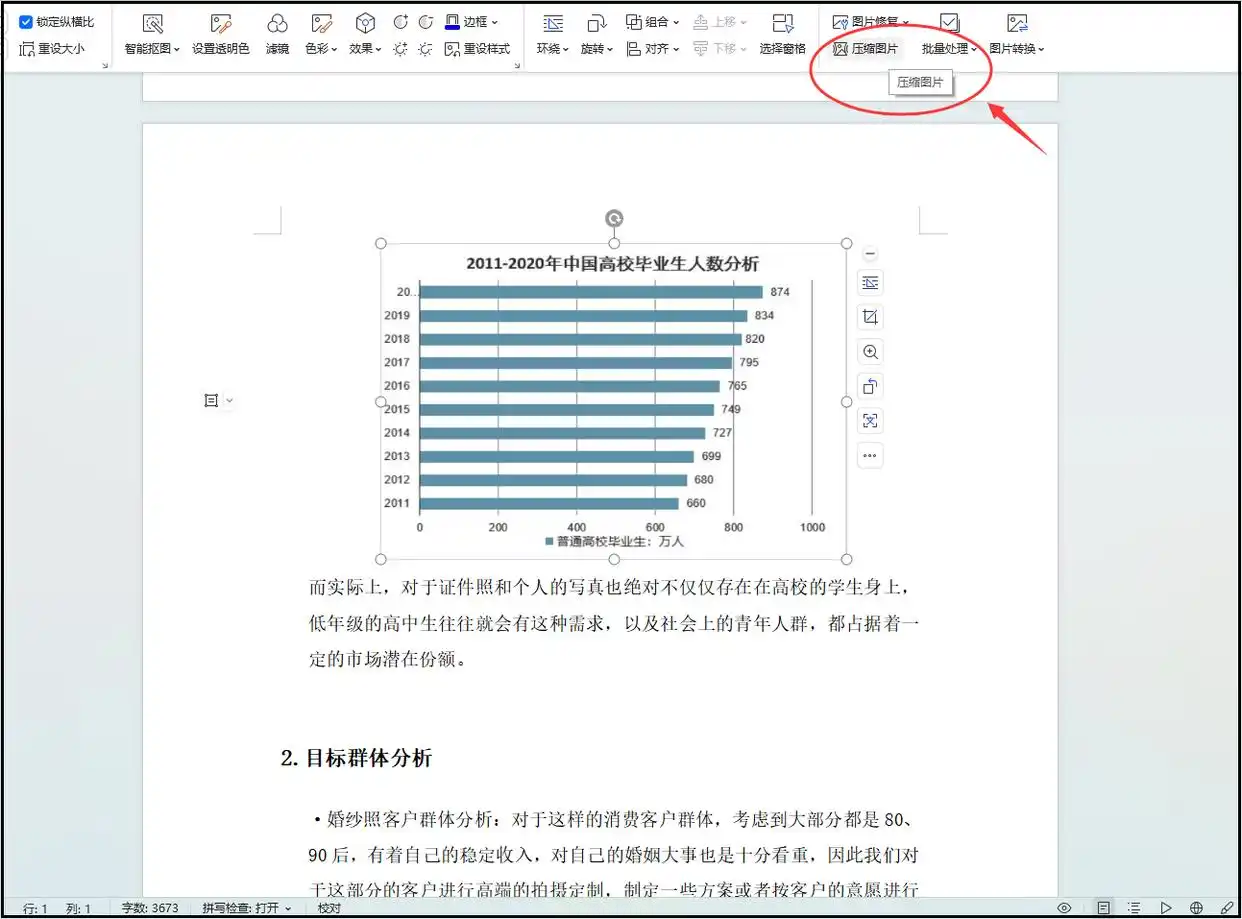
Task: Click the 滤镜 filter icon
Action: click(x=278, y=34)
